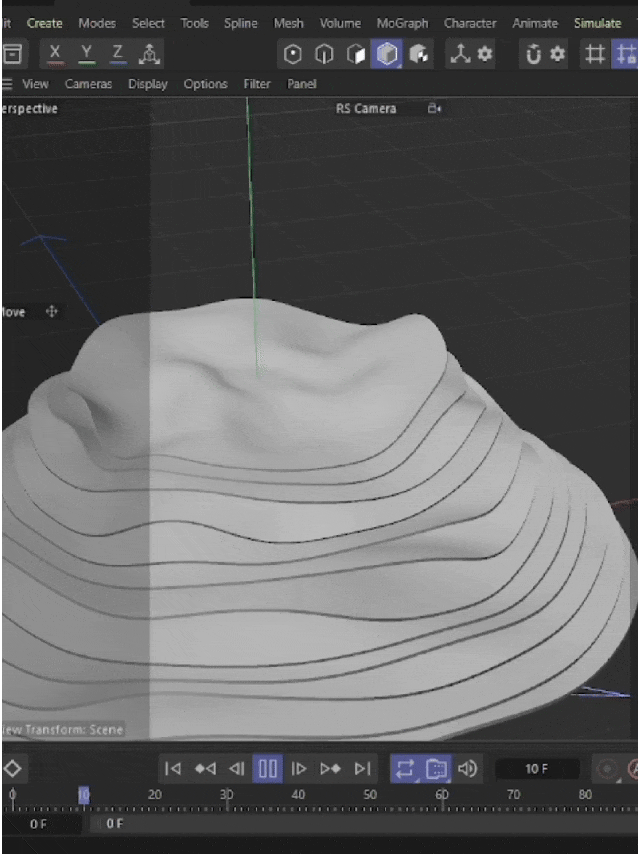The image size is (640, 854).
Task: Expand the viewport hamburger menu
Action: 7,84
